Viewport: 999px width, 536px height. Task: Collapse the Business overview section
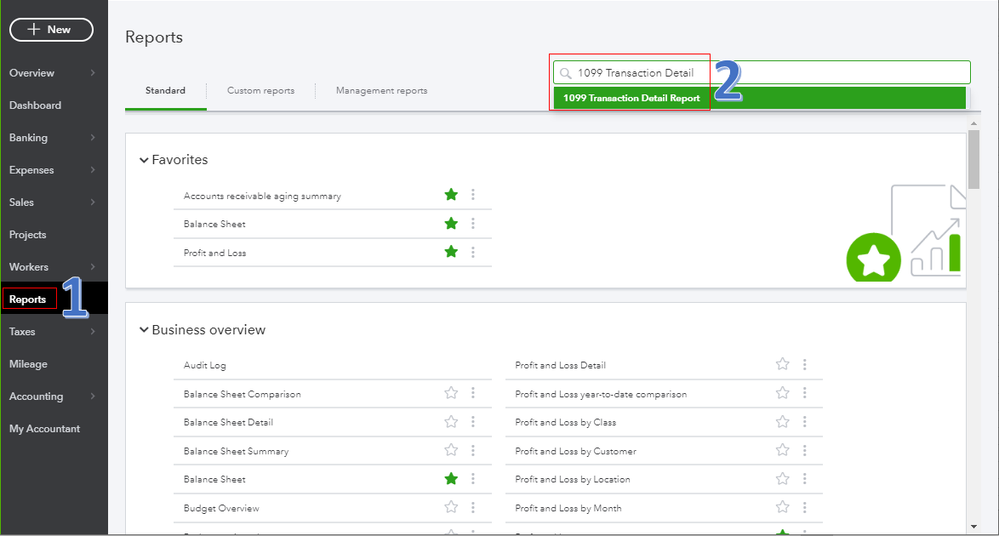click(144, 330)
